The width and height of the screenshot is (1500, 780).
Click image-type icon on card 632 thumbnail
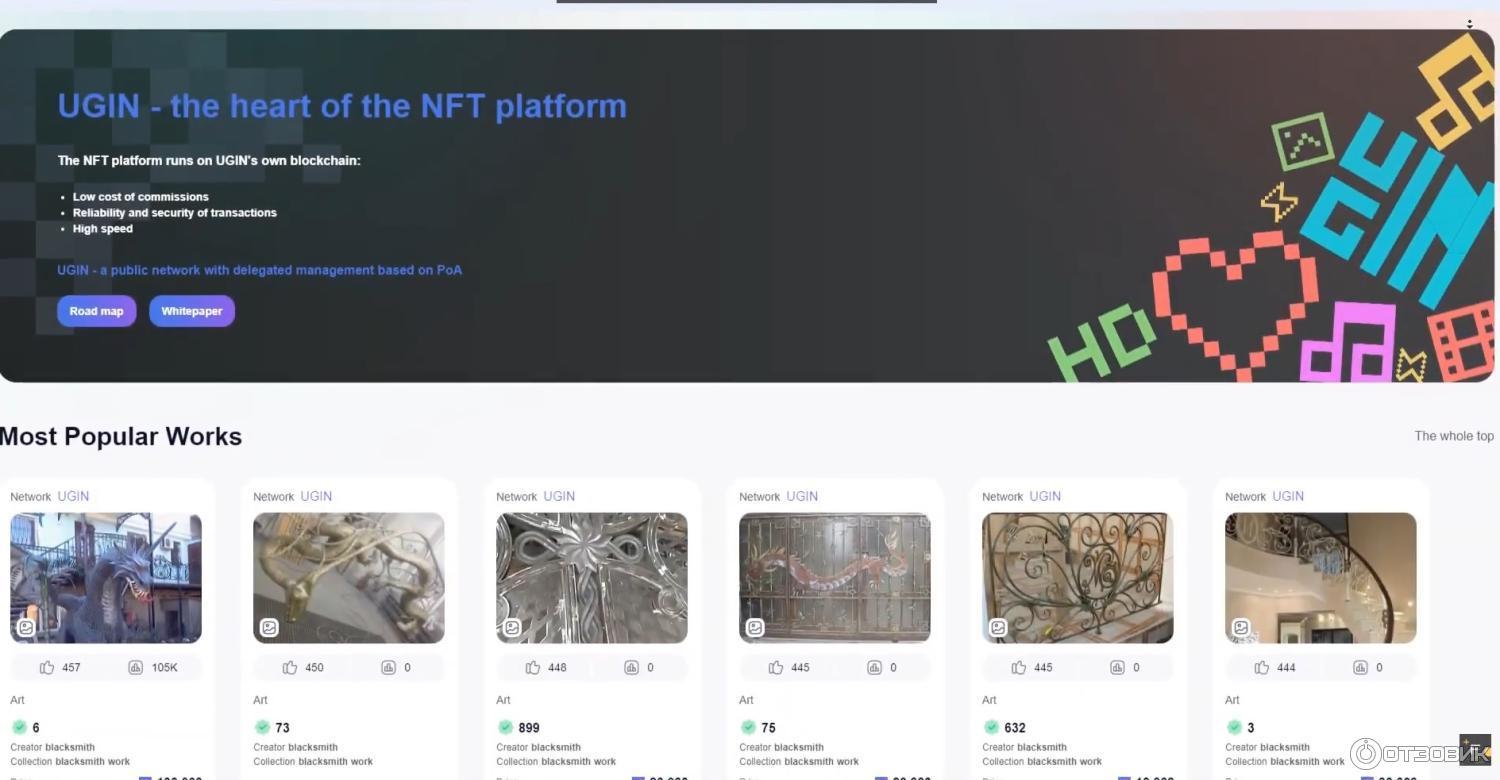(x=998, y=628)
